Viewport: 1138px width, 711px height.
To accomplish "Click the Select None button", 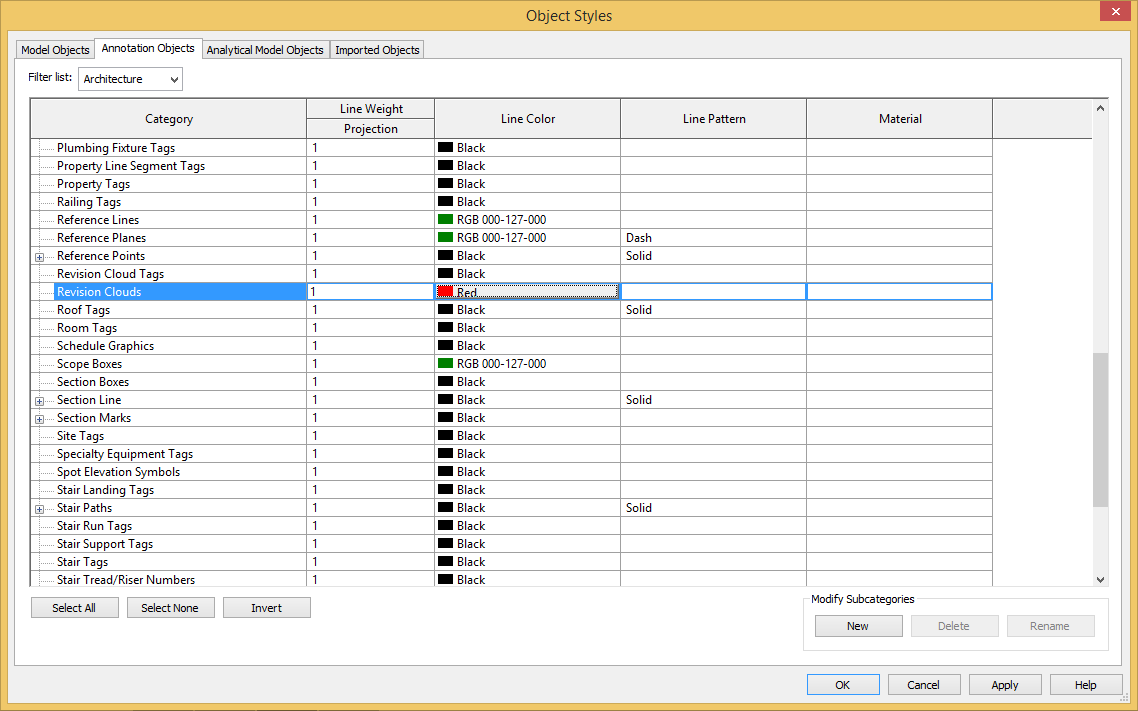I will [x=171, y=608].
